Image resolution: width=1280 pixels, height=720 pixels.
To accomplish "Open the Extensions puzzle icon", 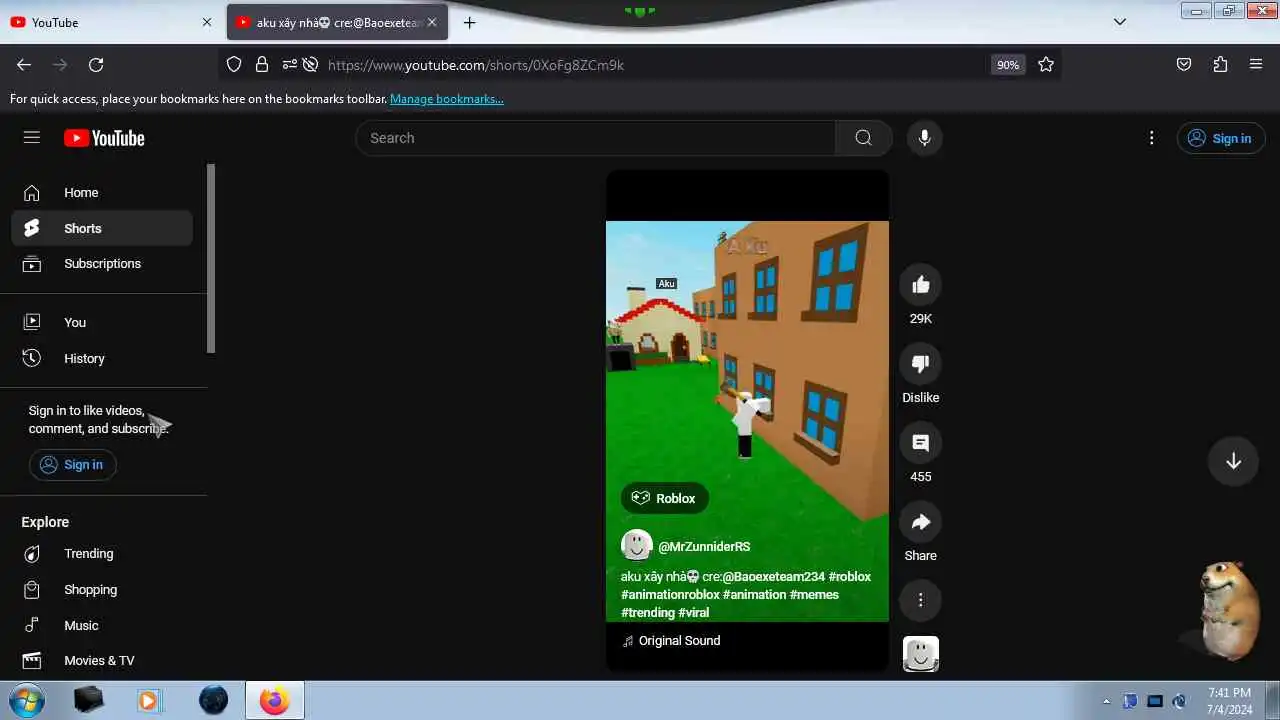I will coord(1220,65).
